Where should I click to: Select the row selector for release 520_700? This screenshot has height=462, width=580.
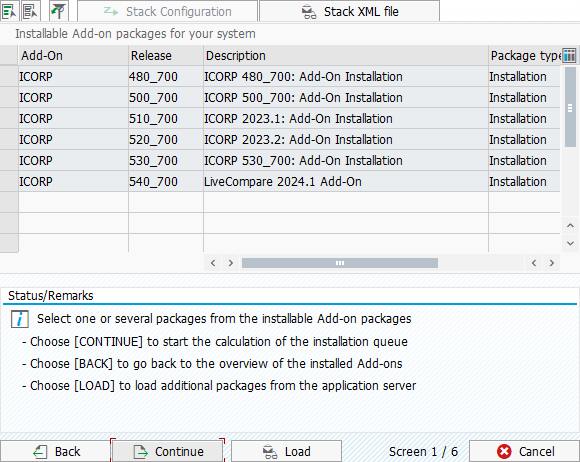click(x=9, y=140)
